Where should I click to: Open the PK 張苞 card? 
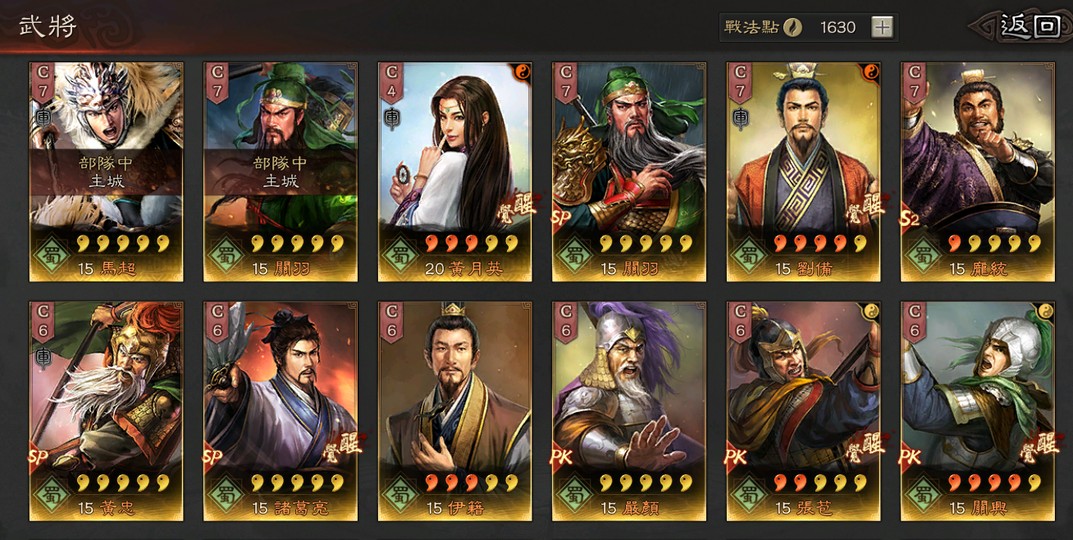point(803,411)
